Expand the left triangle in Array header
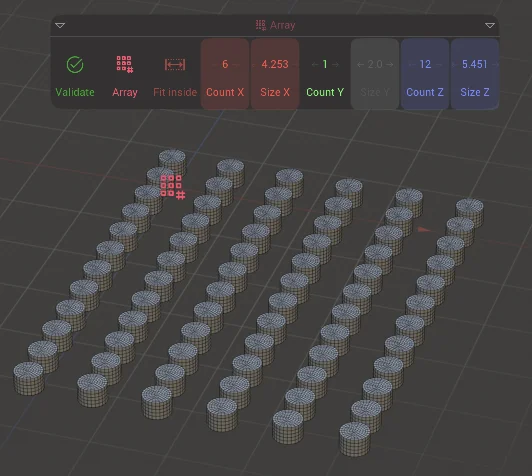Viewport: 532px width, 476px height. click(60, 25)
